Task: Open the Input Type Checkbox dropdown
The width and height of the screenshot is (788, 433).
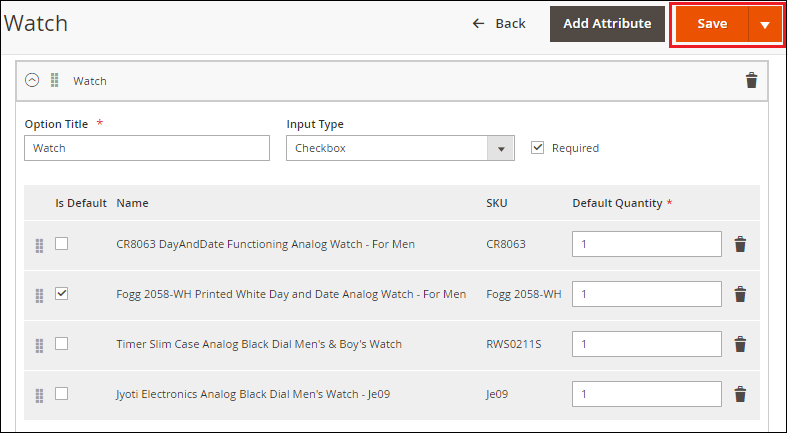Action: [x=400, y=148]
